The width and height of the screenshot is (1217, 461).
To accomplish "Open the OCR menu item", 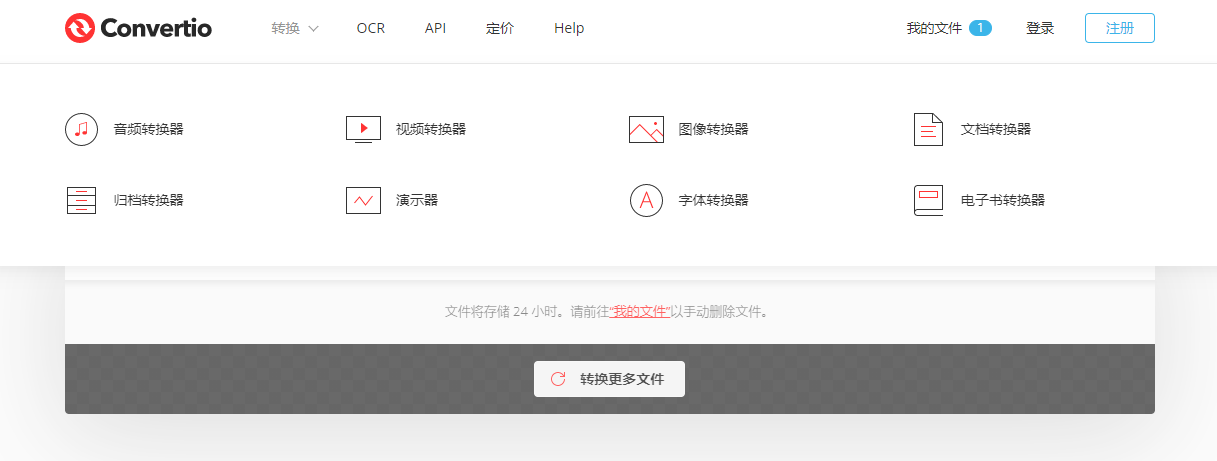I will pyautogui.click(x=370, y=28).
